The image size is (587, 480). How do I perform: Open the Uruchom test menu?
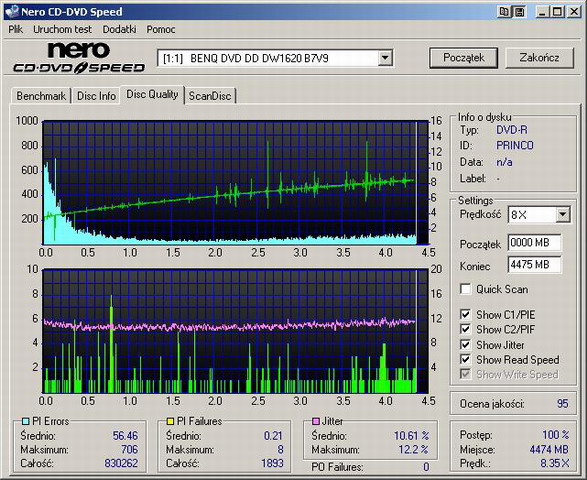point(63,29)
